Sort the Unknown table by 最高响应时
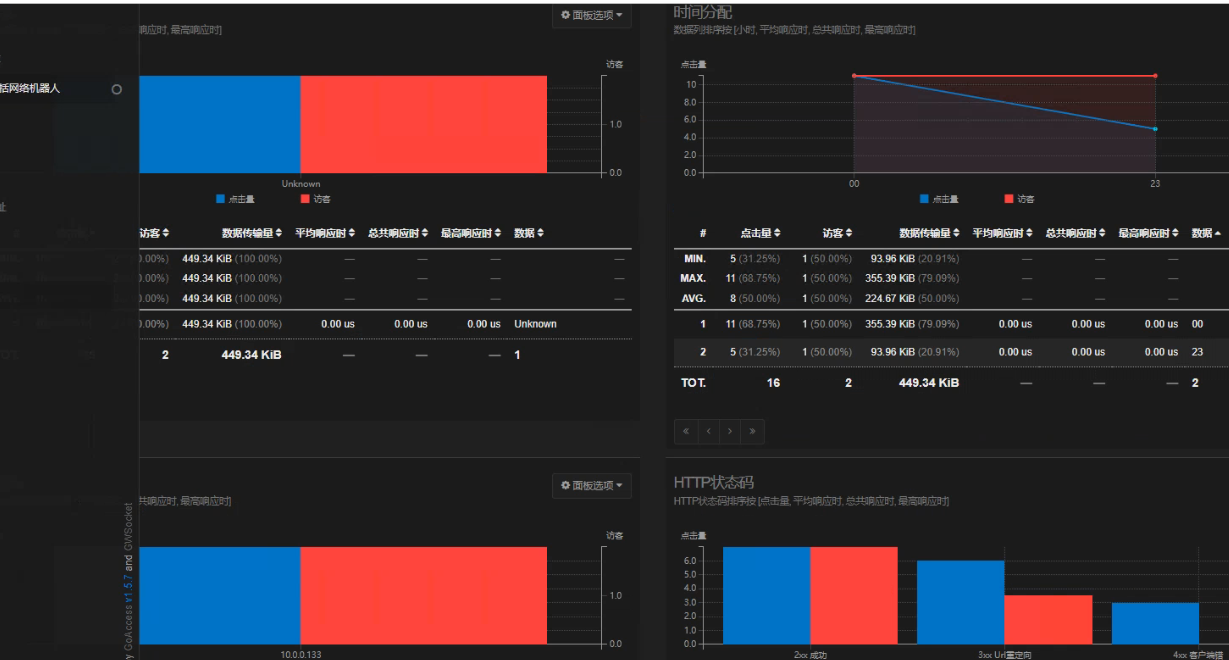This screenshot has width=1229, height=660. click(x=471, y=233)
